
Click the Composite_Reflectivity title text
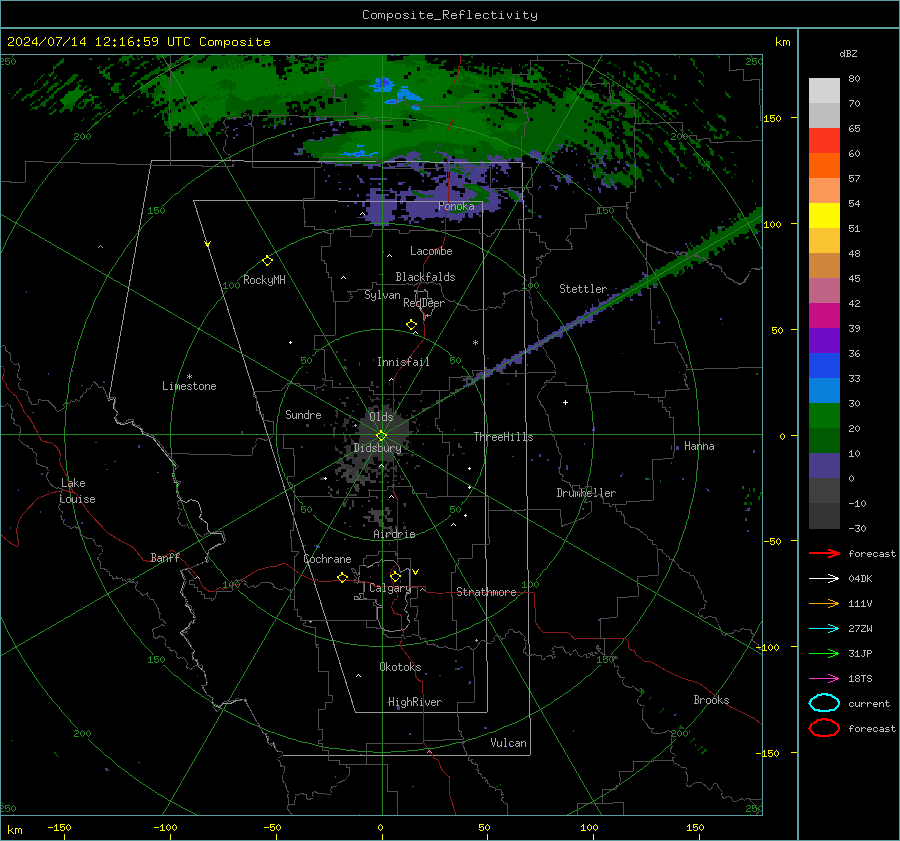pyautogui.click(x=450, y=15)
